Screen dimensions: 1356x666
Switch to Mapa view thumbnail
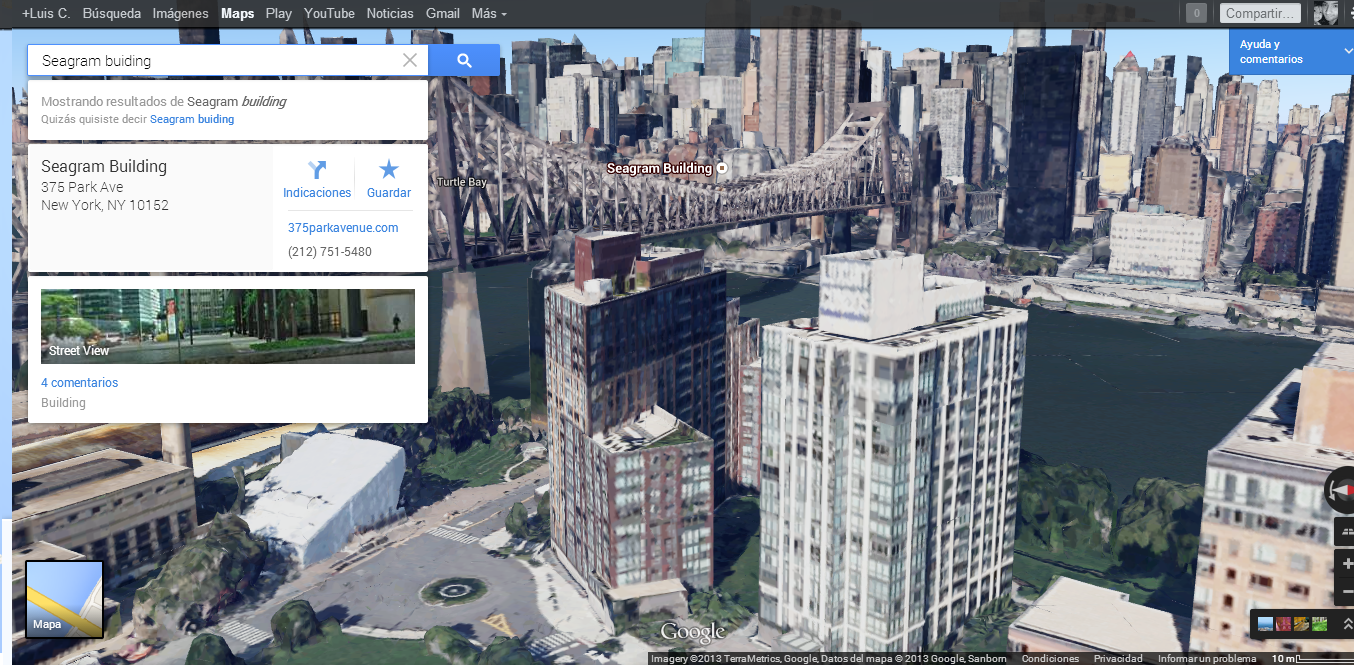[x=64, y=599]
